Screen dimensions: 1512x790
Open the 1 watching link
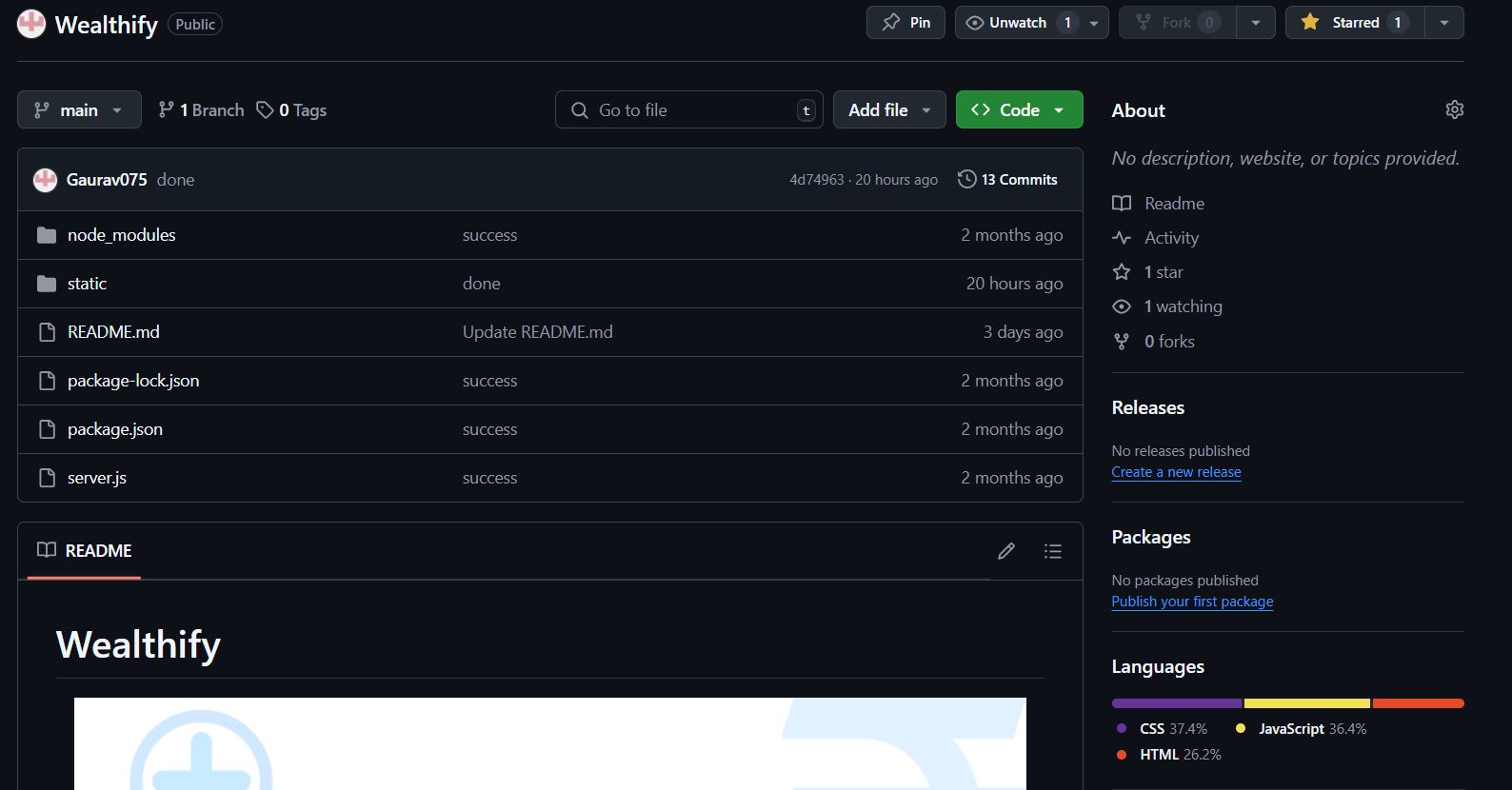[1167, 306]
